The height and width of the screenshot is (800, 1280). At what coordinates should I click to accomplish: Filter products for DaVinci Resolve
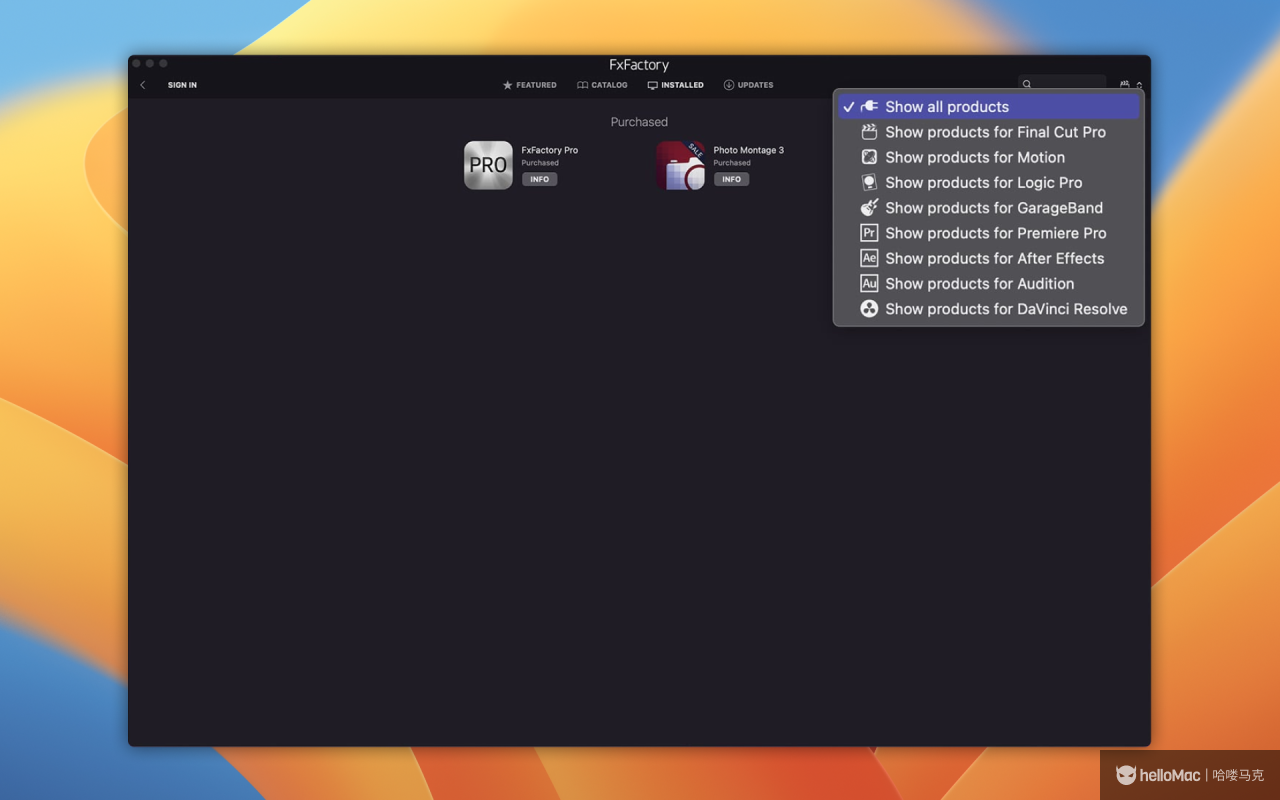[x=989, y=309]
